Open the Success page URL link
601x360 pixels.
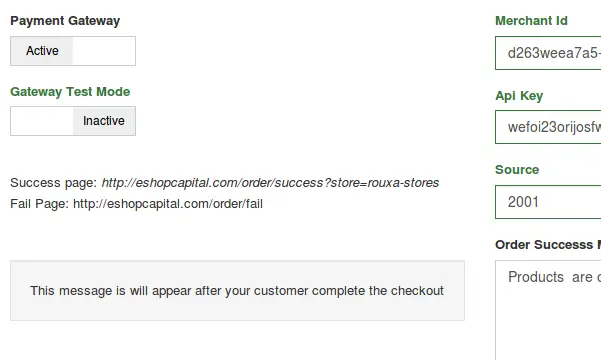(x=270, y=183)
